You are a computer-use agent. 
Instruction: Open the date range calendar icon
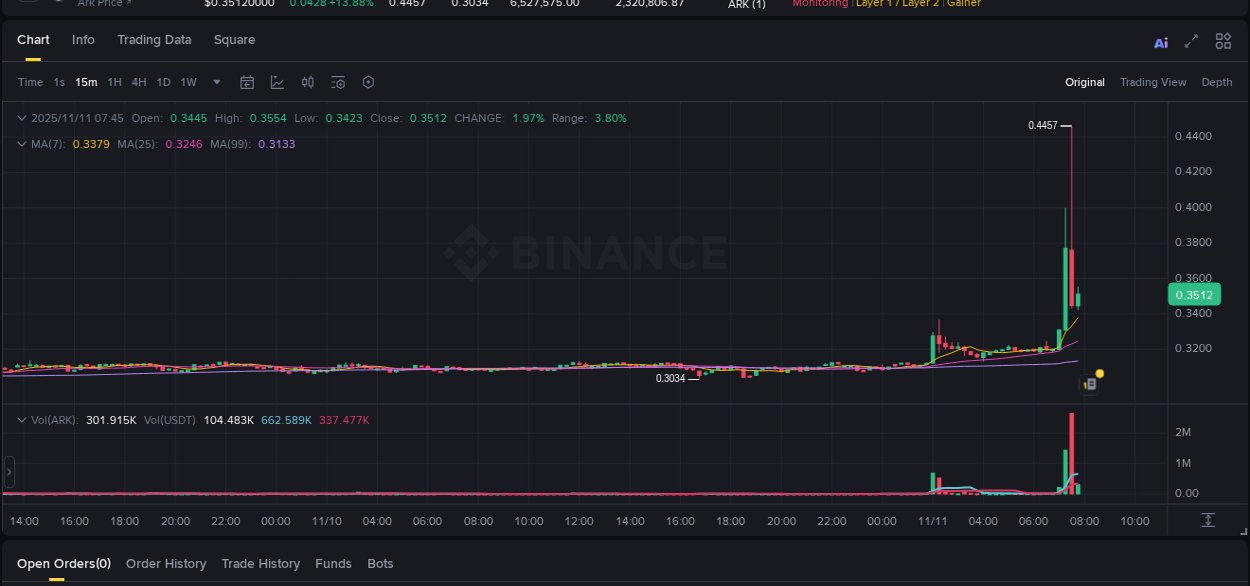[x=247, y=82]
